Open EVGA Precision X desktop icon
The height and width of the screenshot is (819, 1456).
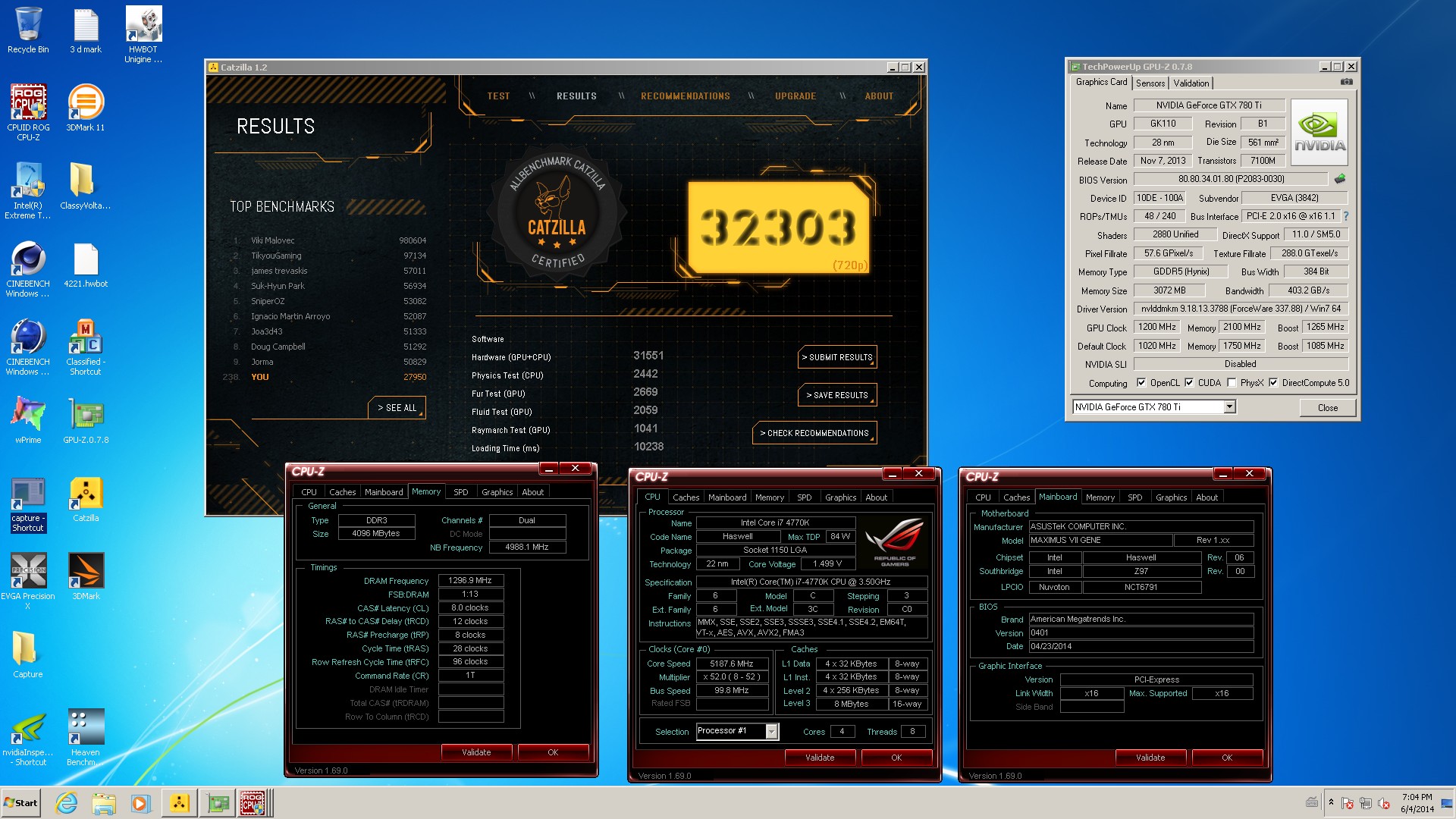28,581
